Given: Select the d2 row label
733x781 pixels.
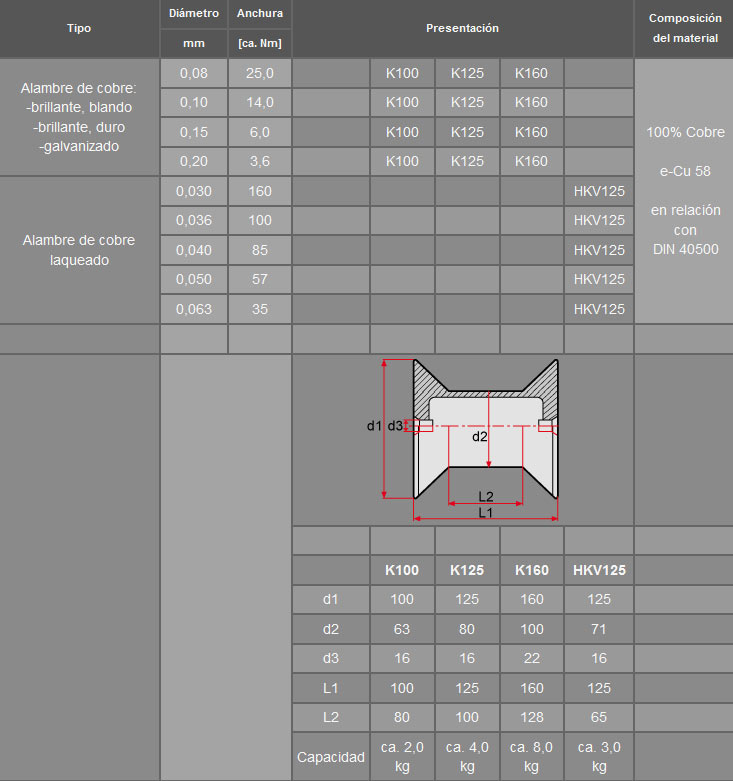Looking at the screenshot, I should pyautogui.click(x=331, y=629).
